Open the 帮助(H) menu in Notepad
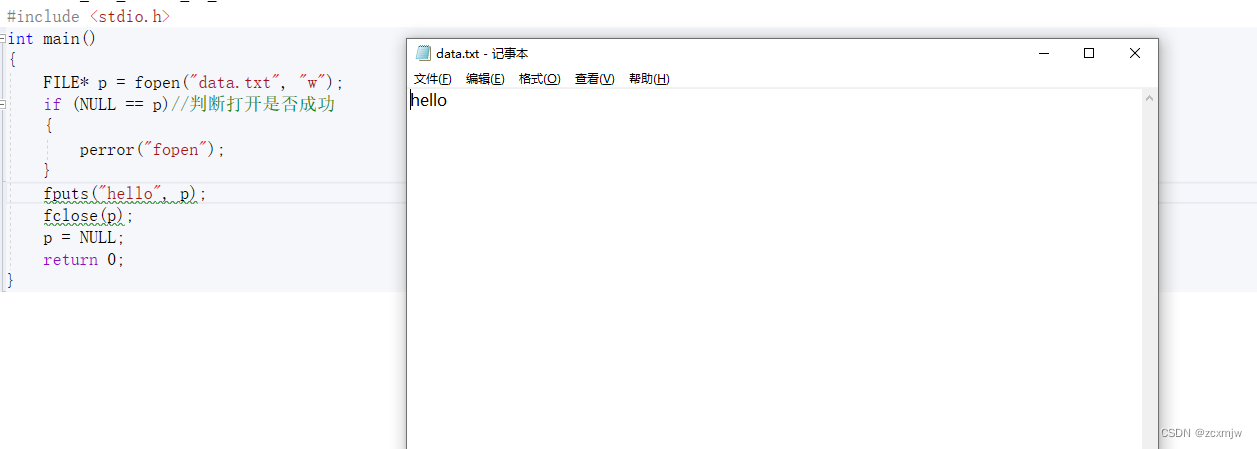Screen dimensions: 1257x449 [x=649, y=79]
